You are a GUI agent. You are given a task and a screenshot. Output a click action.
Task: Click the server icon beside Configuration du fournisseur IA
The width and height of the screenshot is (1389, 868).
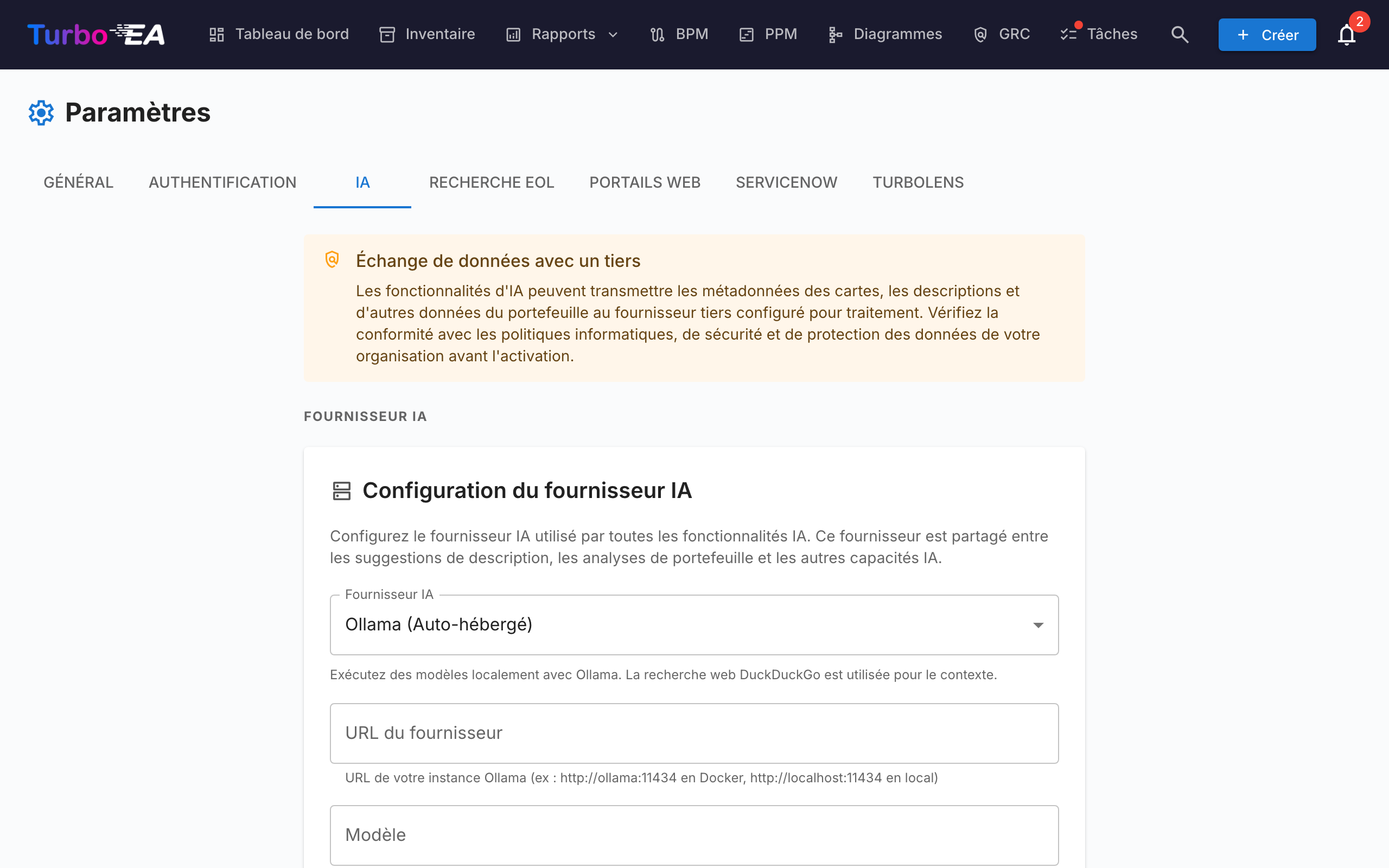341,491
